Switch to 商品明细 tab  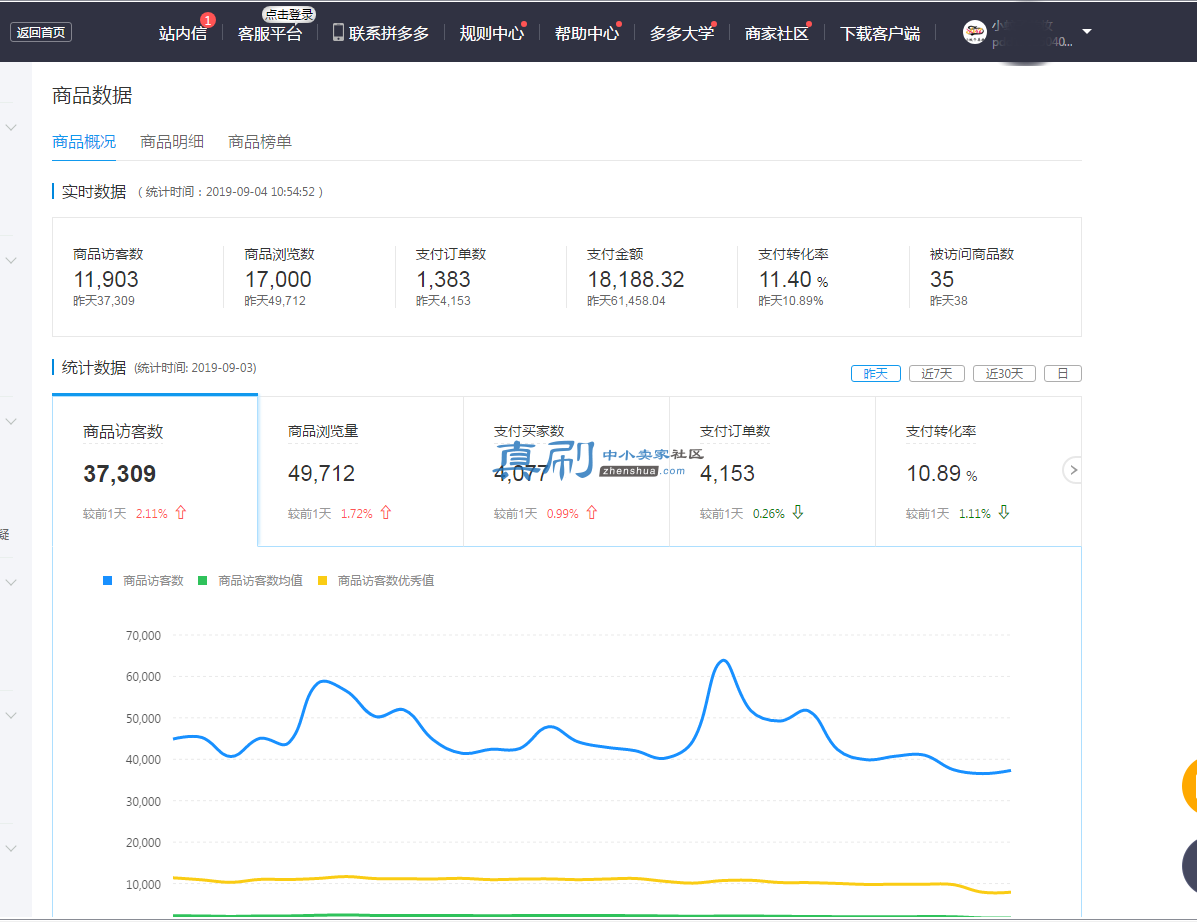coord(172,142)
